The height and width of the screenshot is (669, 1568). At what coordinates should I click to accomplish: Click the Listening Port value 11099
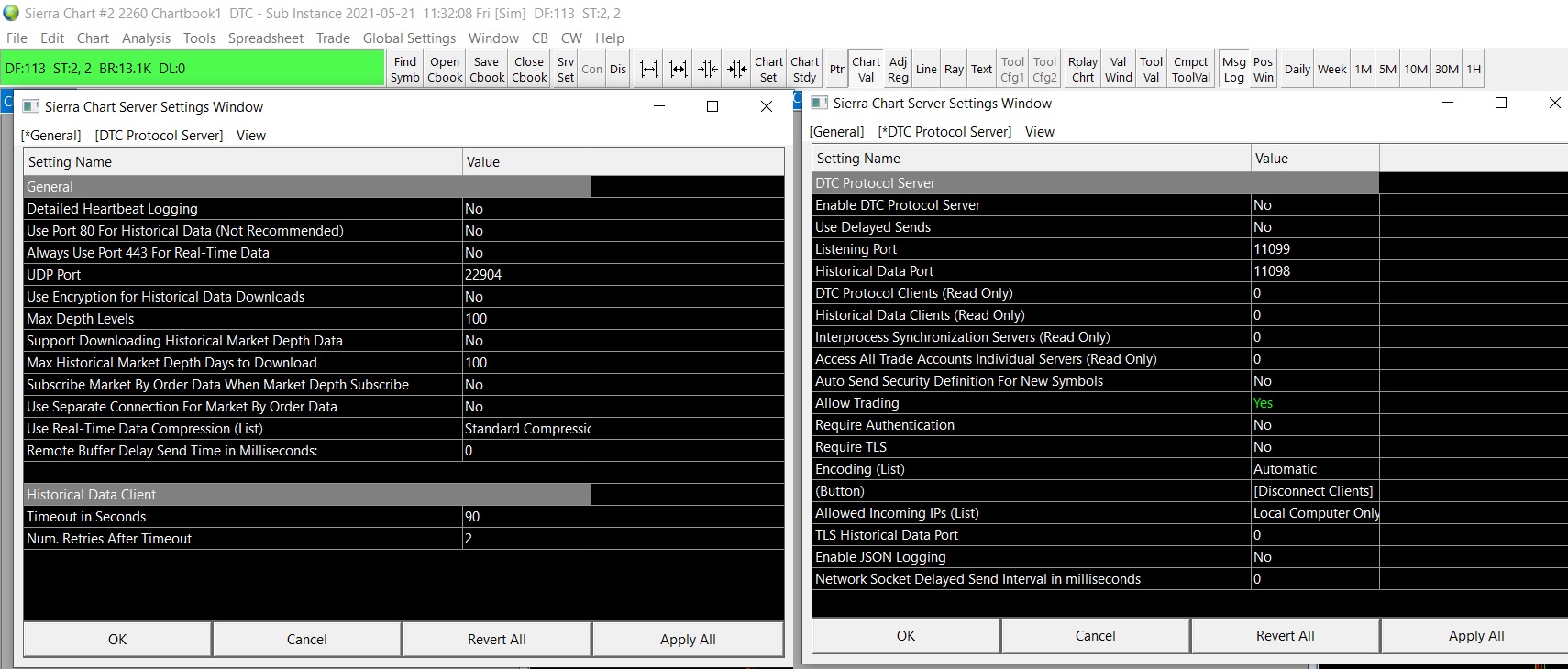tap(1315, 249)
